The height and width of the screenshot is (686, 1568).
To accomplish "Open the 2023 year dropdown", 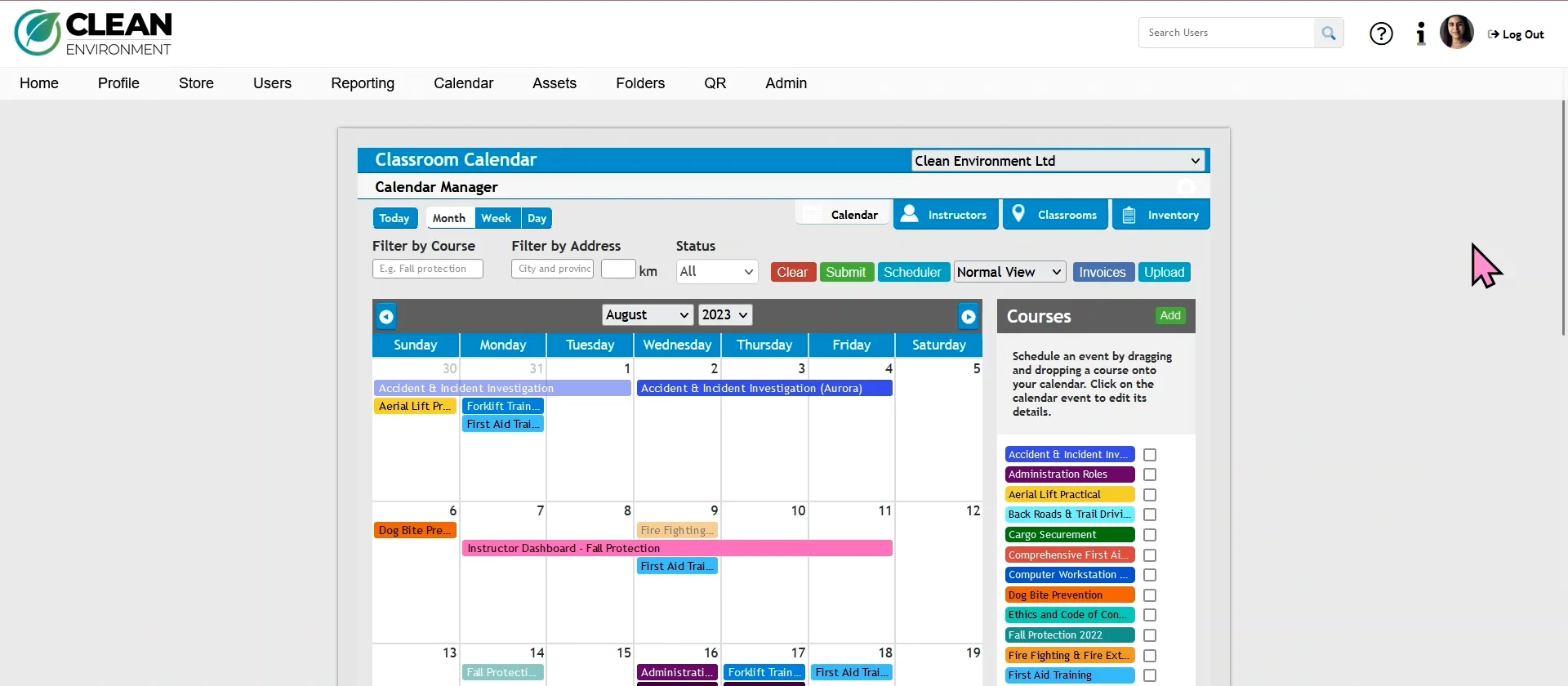I will coord(725,315).
